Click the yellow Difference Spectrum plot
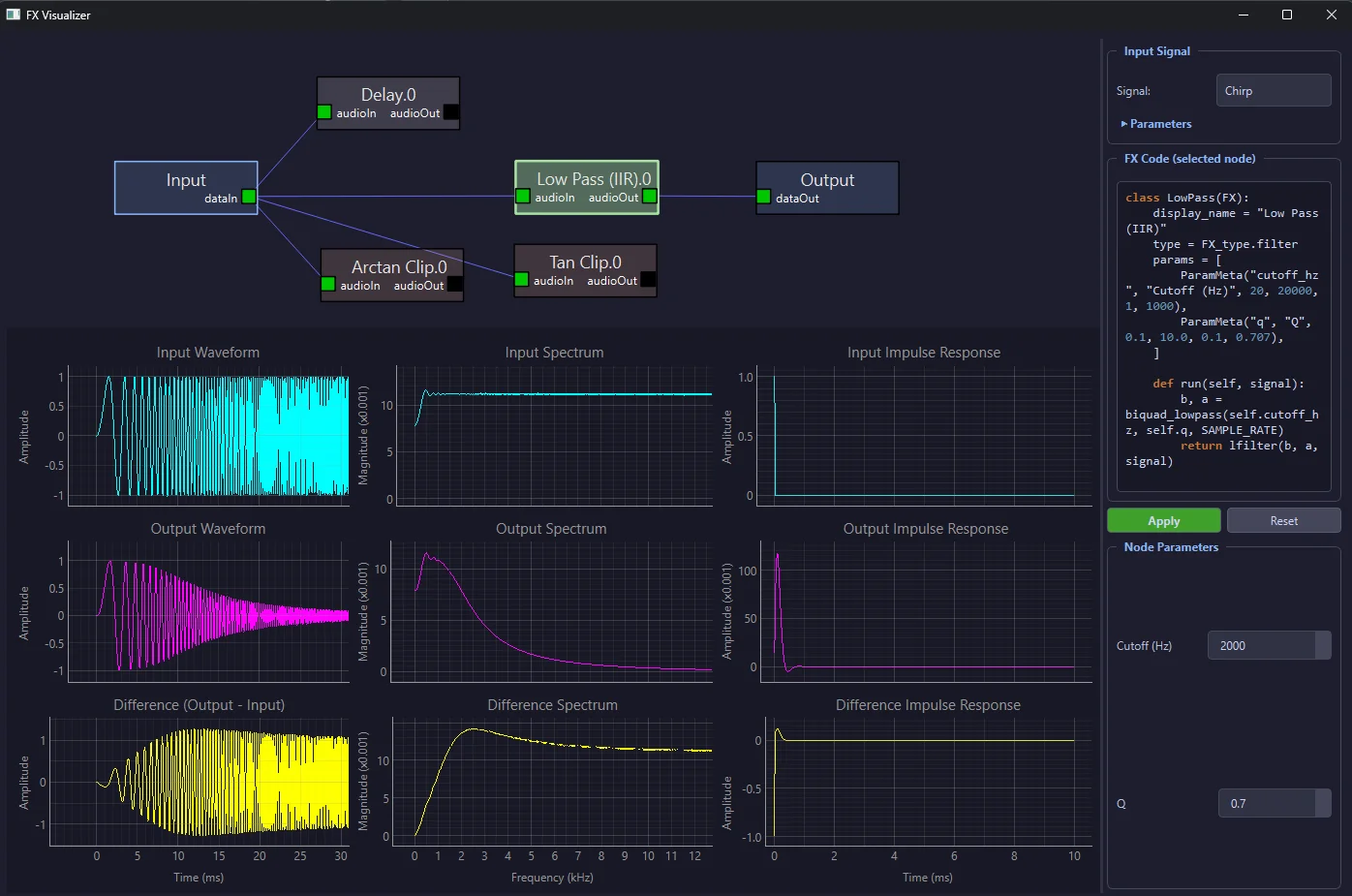The image size is (1352, 896). [552, 783]
